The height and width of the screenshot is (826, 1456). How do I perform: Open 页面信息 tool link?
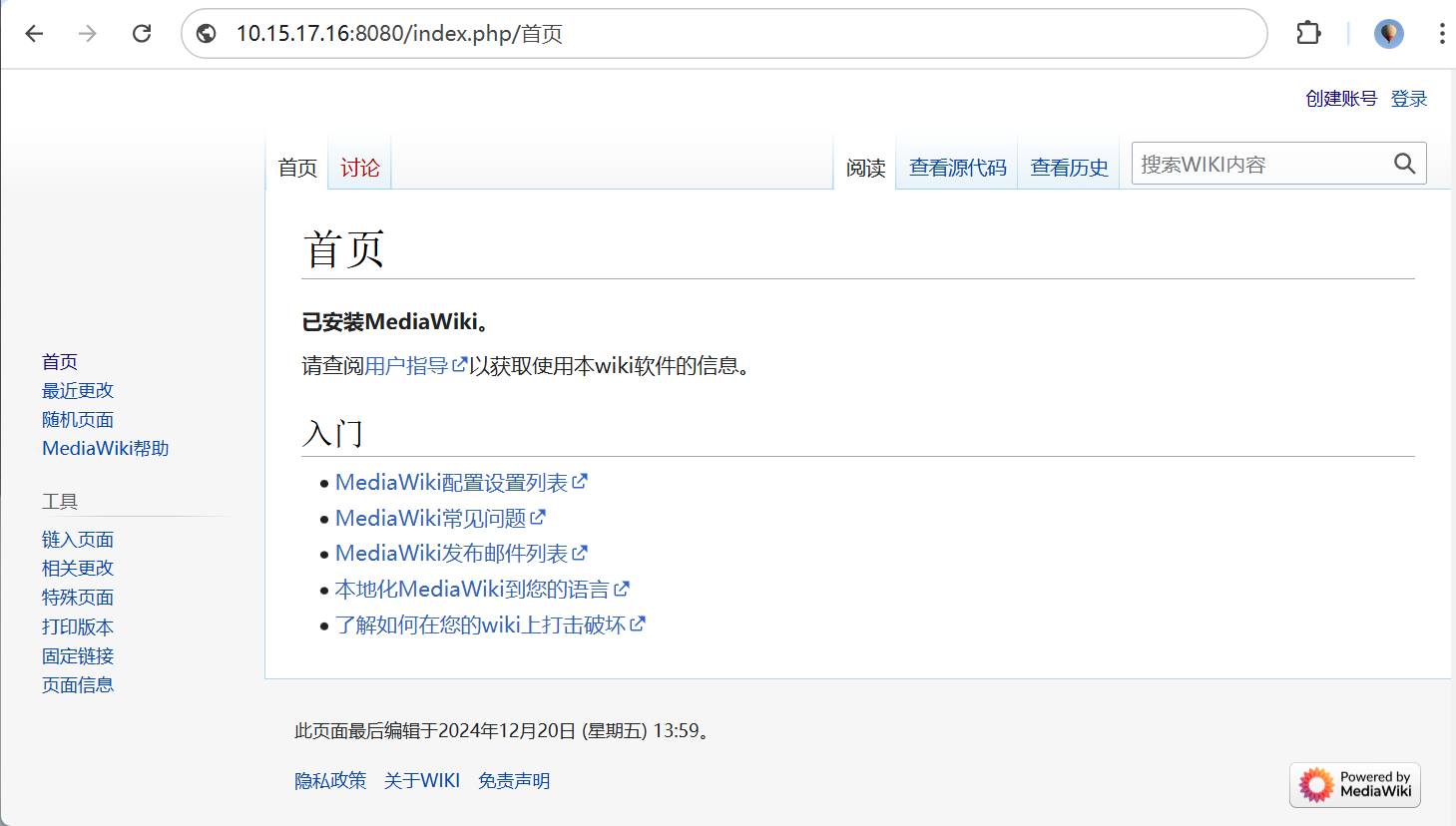click(x=78, y=685)
